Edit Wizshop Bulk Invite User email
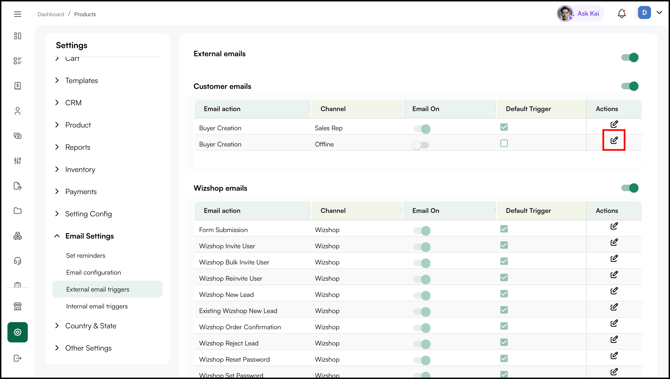This screenshot has width=670, height=379. click(x=614, y=259)
